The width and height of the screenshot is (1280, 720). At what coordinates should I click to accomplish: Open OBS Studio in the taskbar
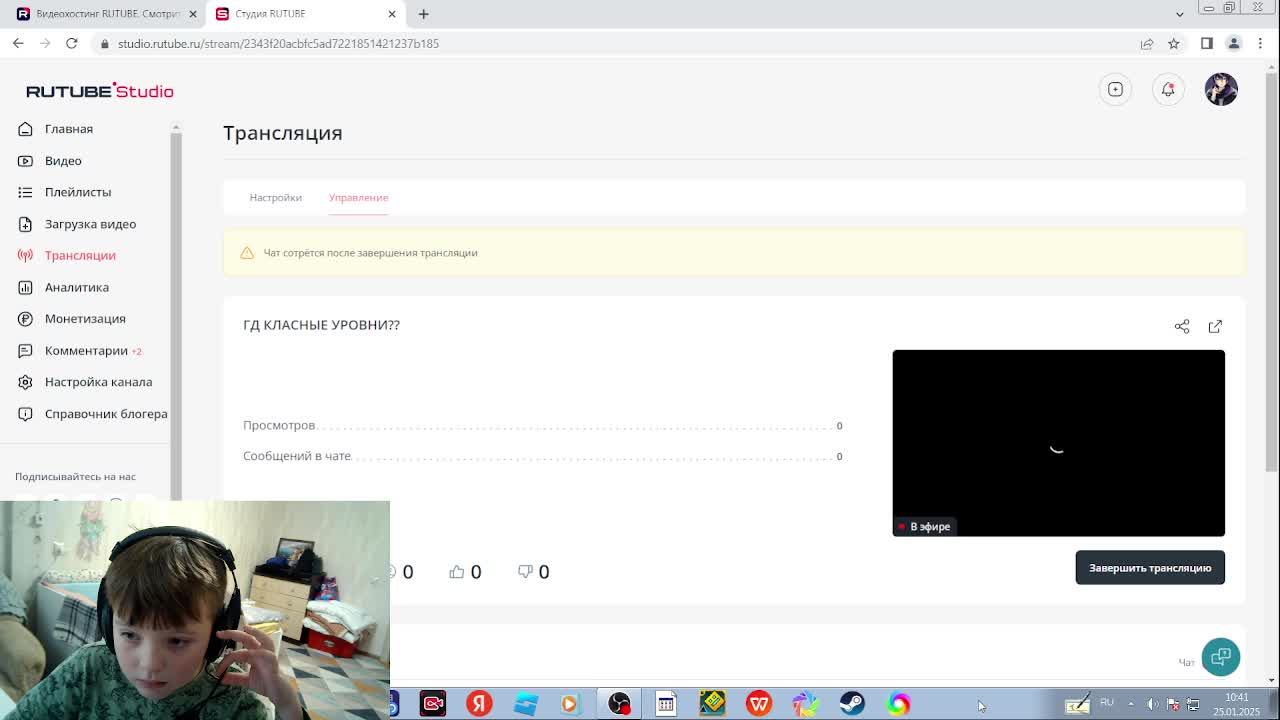point(619,703)
